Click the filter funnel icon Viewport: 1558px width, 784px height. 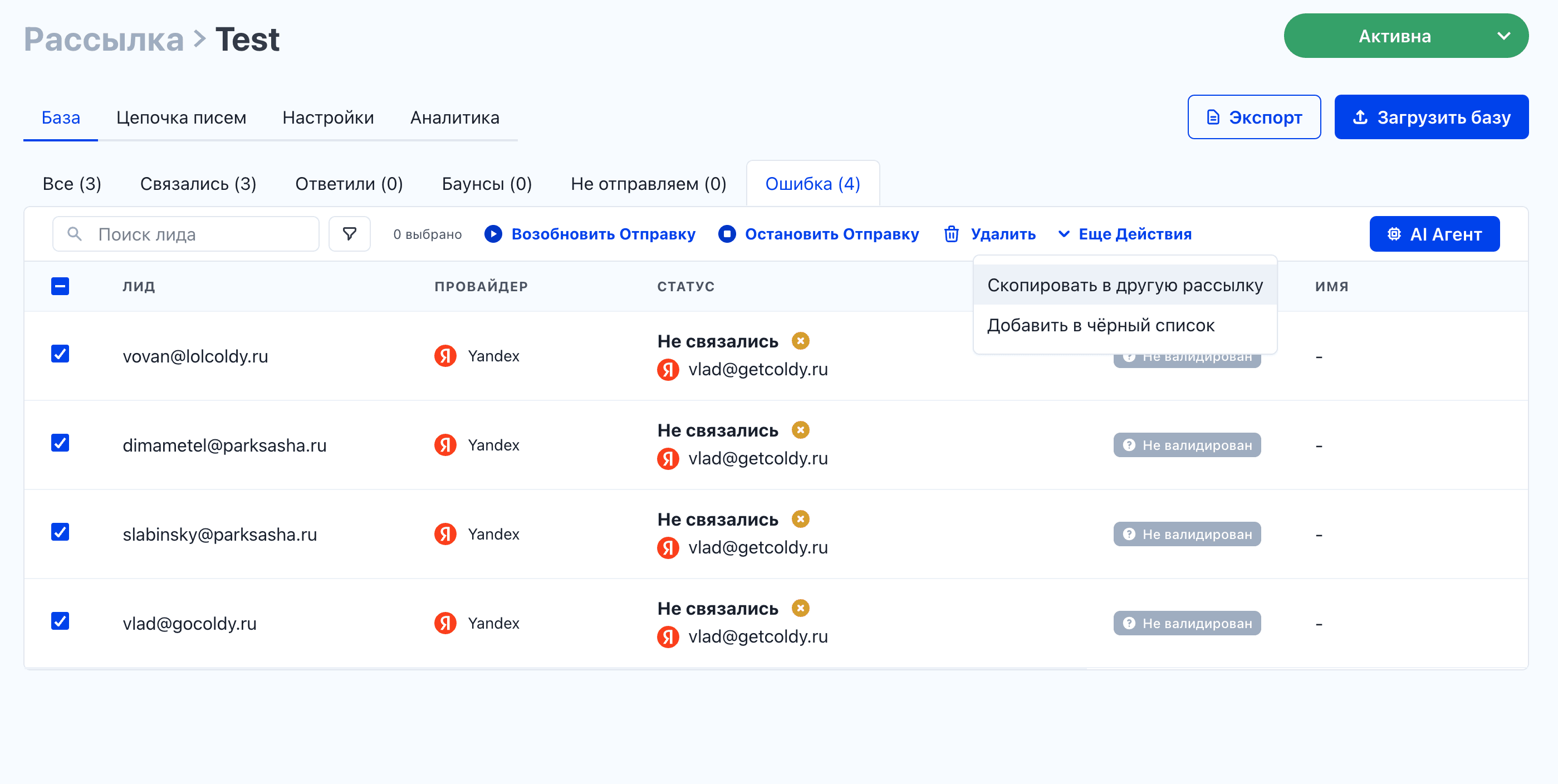349,233
